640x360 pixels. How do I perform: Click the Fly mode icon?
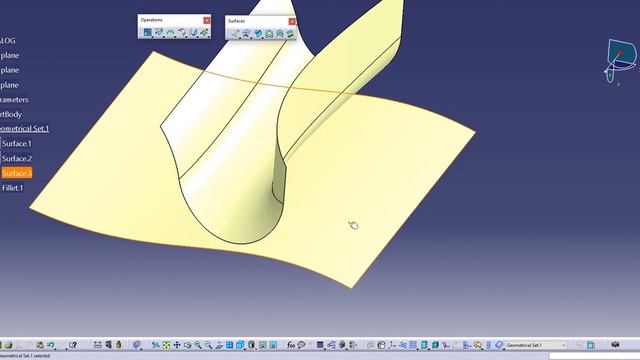156,345
